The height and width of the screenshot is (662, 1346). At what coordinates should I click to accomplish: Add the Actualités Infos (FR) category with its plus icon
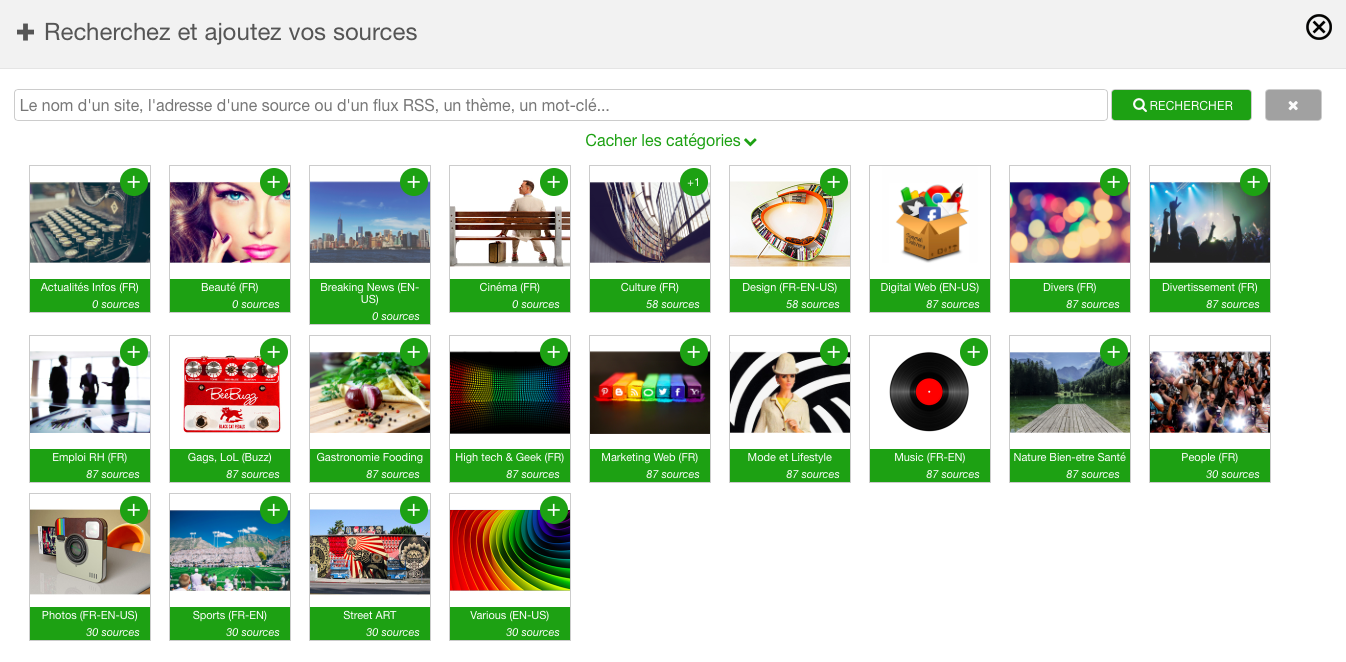coord(134,182)
